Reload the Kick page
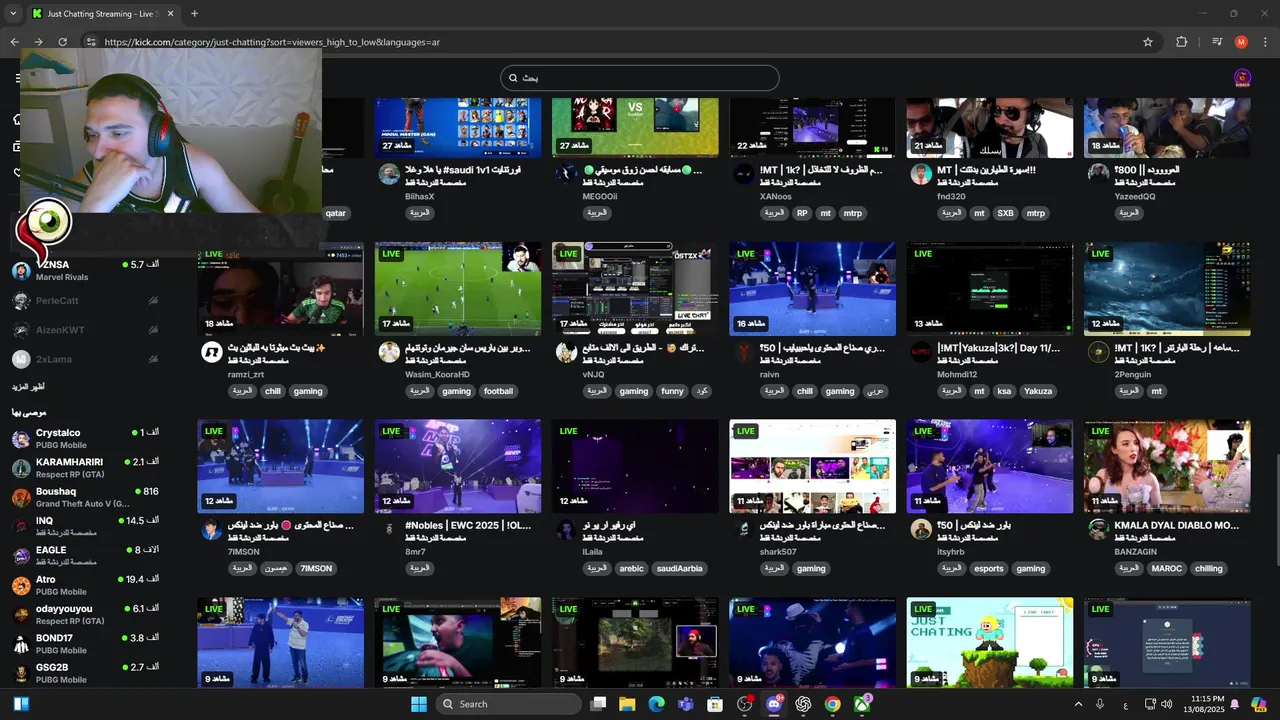 tap(62, 42)
